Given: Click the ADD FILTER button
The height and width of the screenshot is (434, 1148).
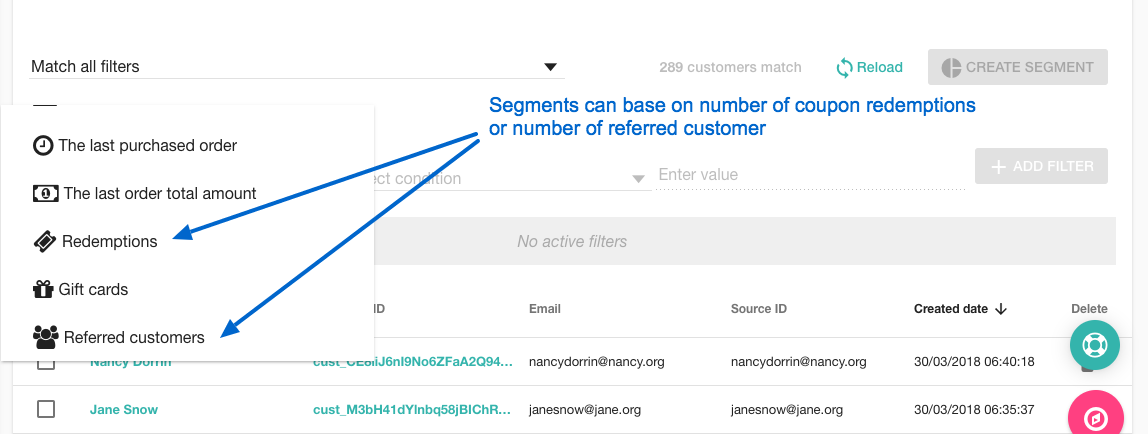Looking at the screenshot, I should click(x=1041, y=166).
